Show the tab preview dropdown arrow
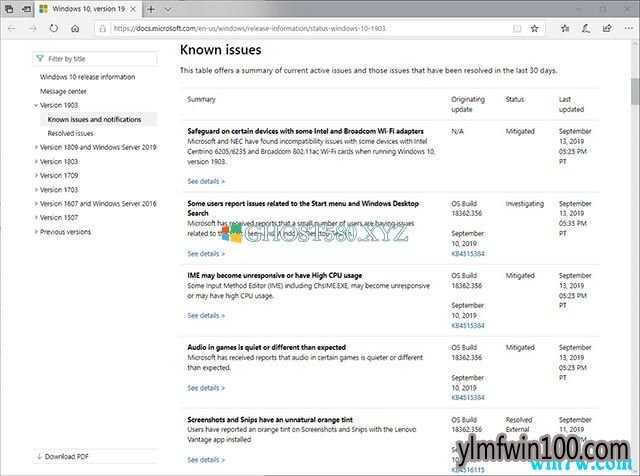The width and height of the screenshot is (640, 476). 168,9
